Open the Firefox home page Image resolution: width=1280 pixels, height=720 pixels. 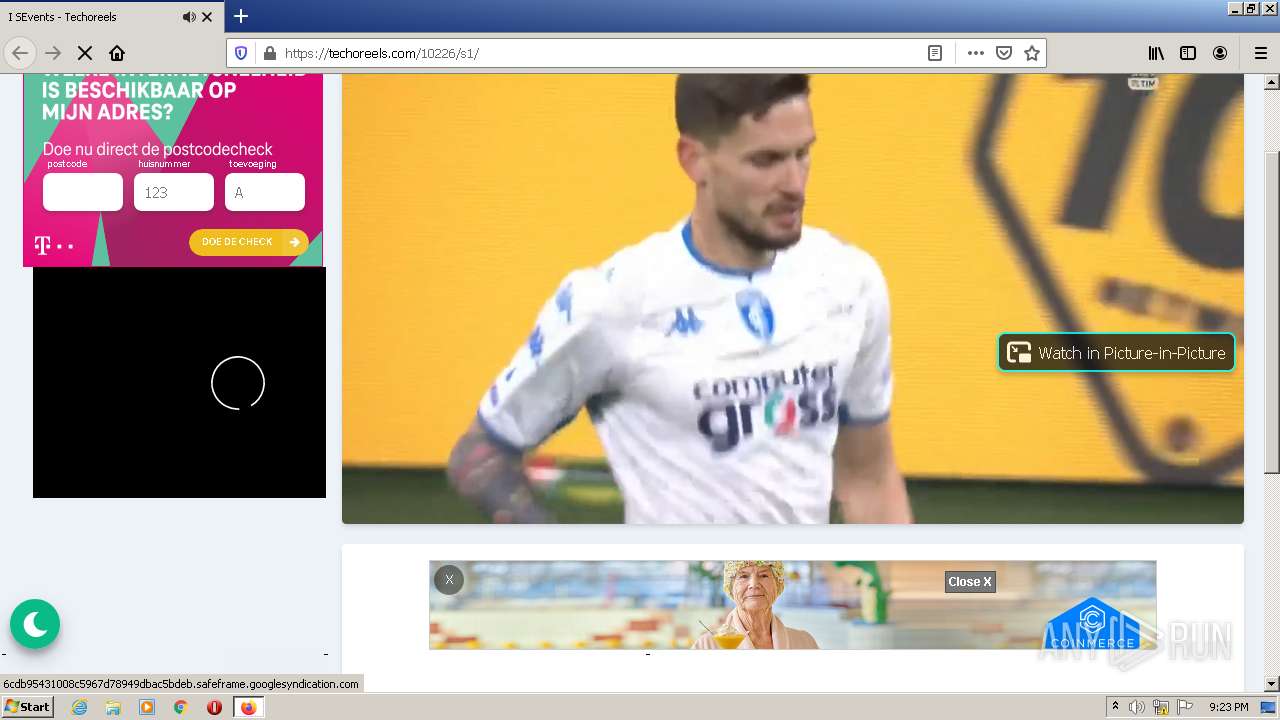[117, 53]
